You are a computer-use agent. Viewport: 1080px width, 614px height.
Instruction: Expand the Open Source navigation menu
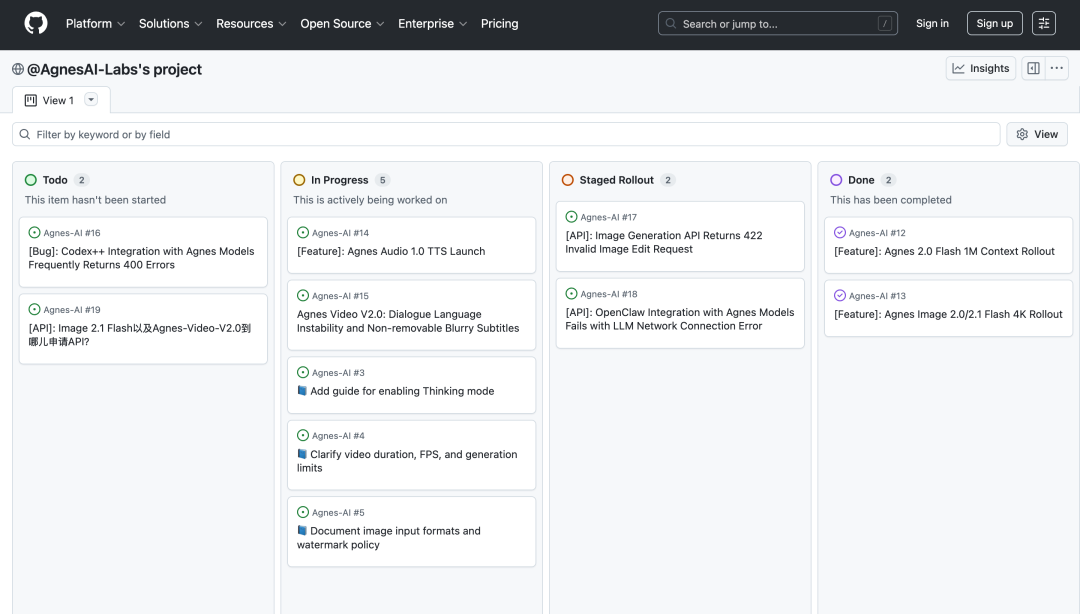[x=342, y=23]
